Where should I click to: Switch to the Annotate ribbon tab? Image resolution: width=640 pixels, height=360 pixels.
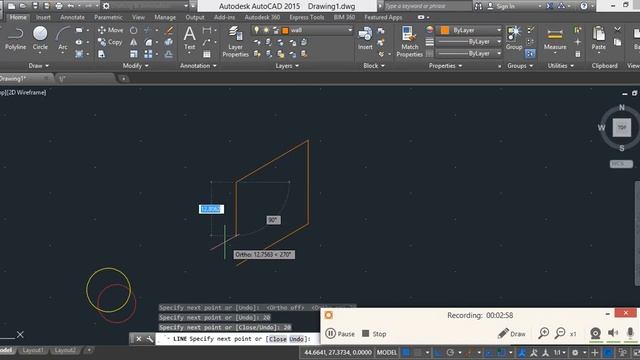click(x=72, y=17)
